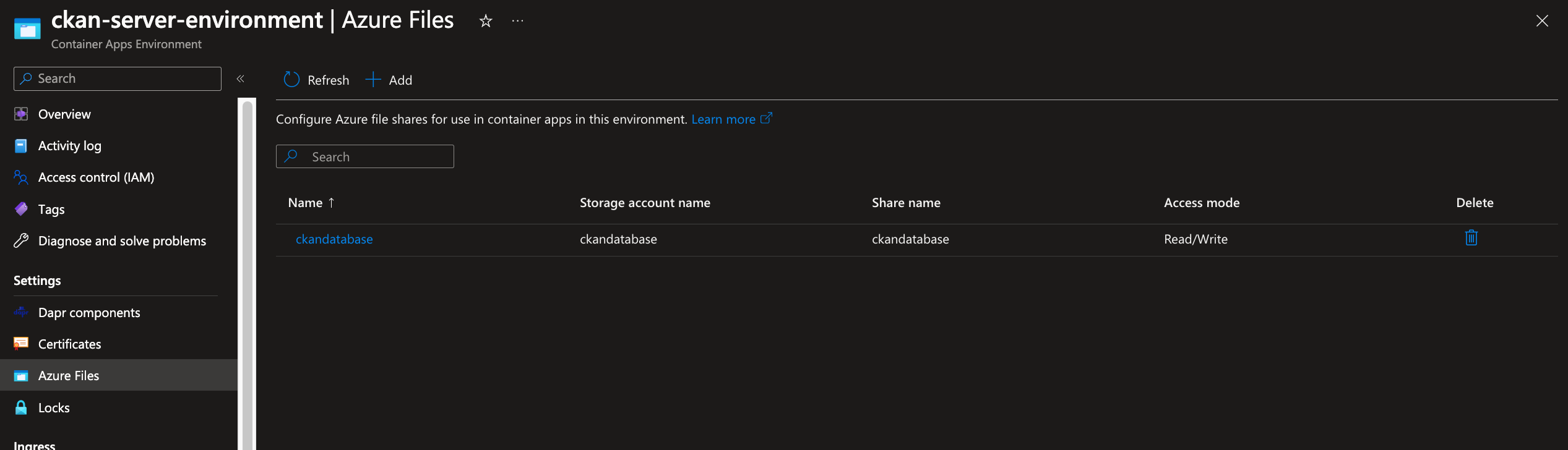Open Locks in the sidebar
Screen dimensions: 1568x450
pos(54,408)
